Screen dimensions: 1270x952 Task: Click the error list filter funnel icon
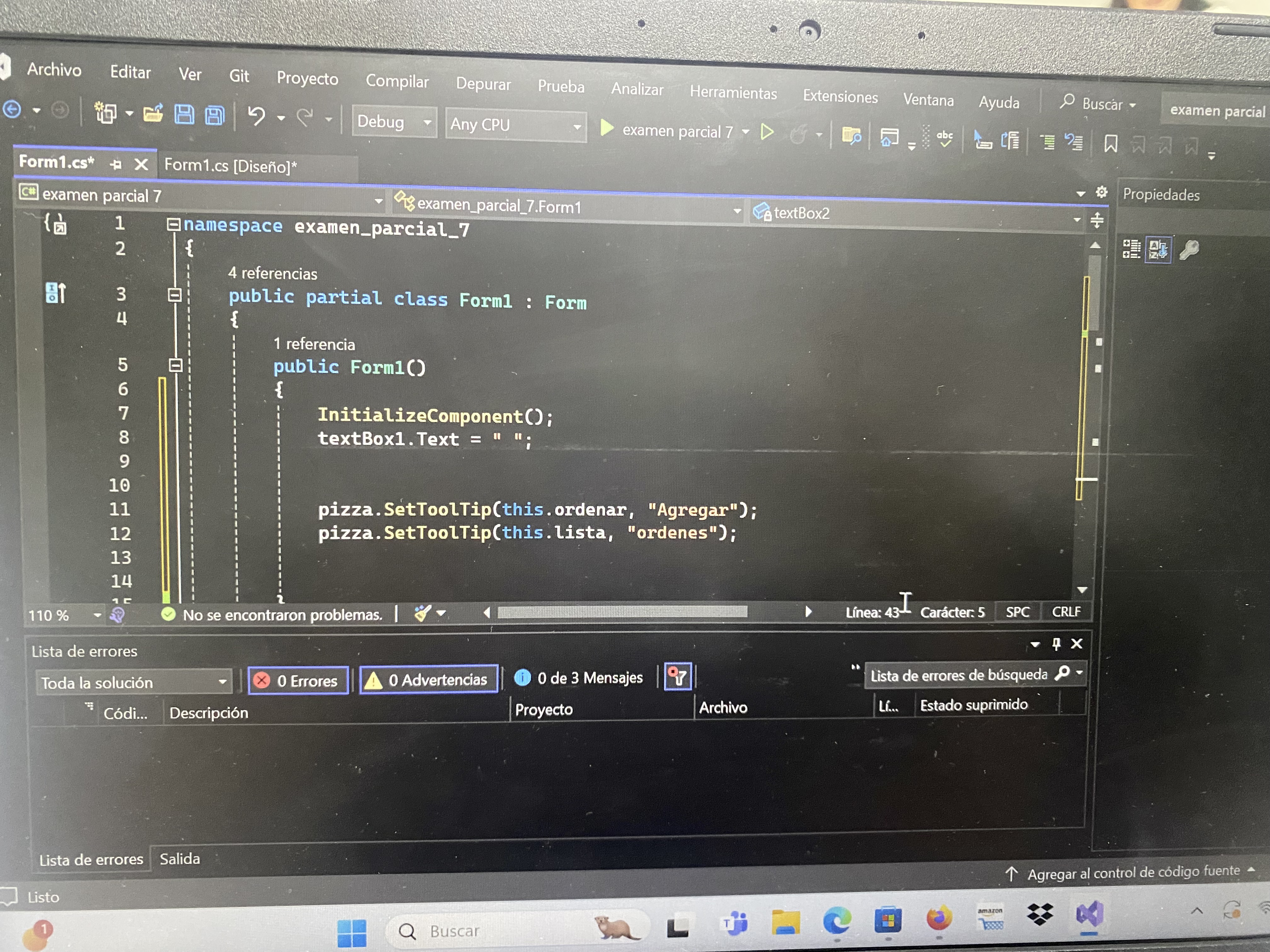click(678, 678)
